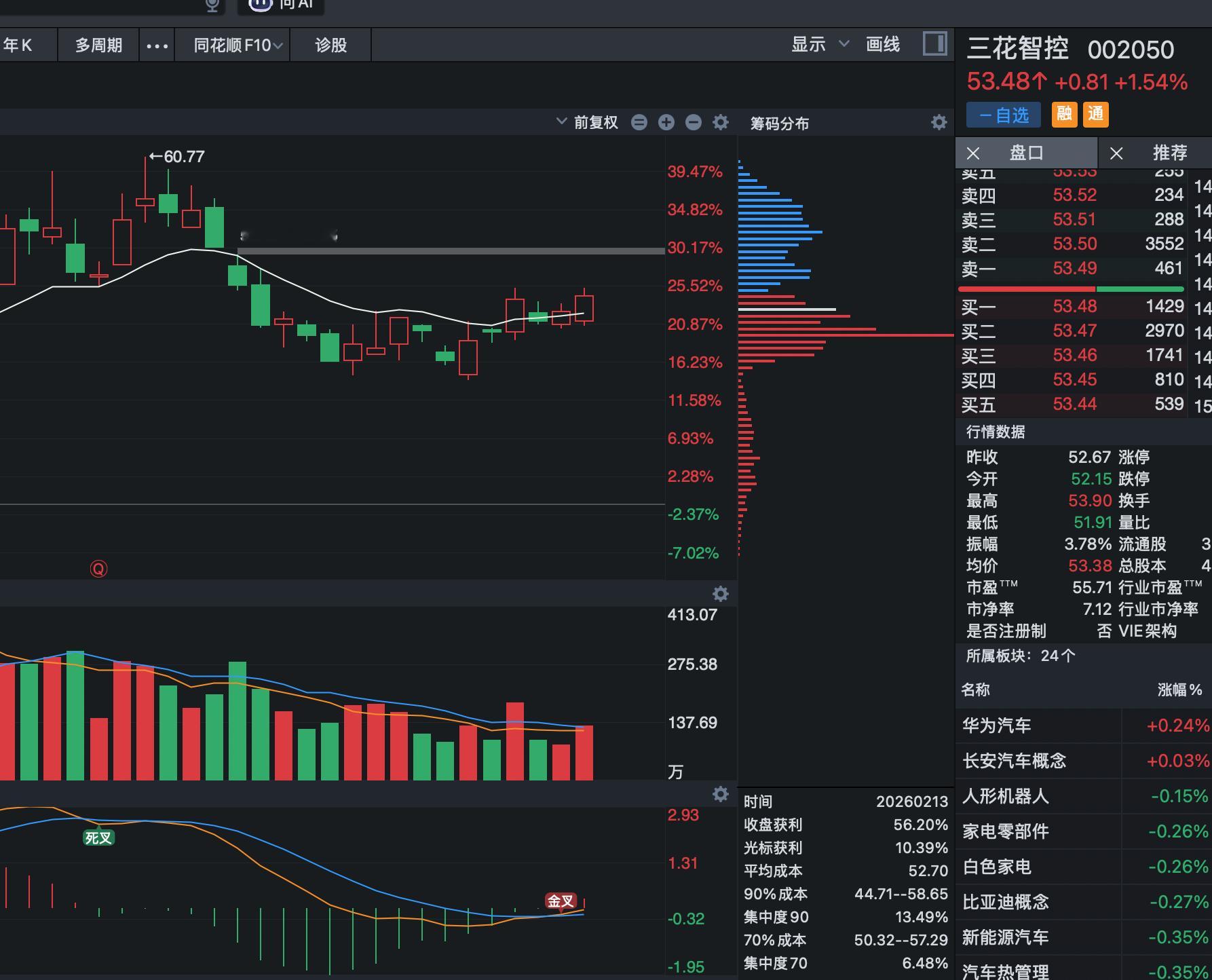The width and height of the screenshot is (1212, 980).
Task: Open the 华为汽车 sector link
Action: click(x=995, y=725)
